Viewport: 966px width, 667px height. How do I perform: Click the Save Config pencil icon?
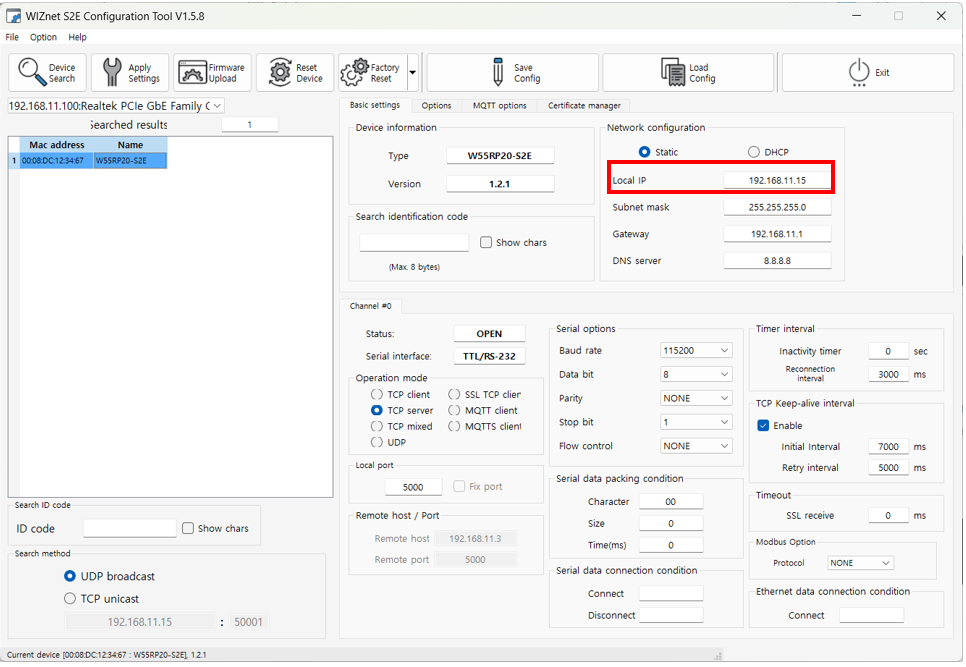pos(497,73)
